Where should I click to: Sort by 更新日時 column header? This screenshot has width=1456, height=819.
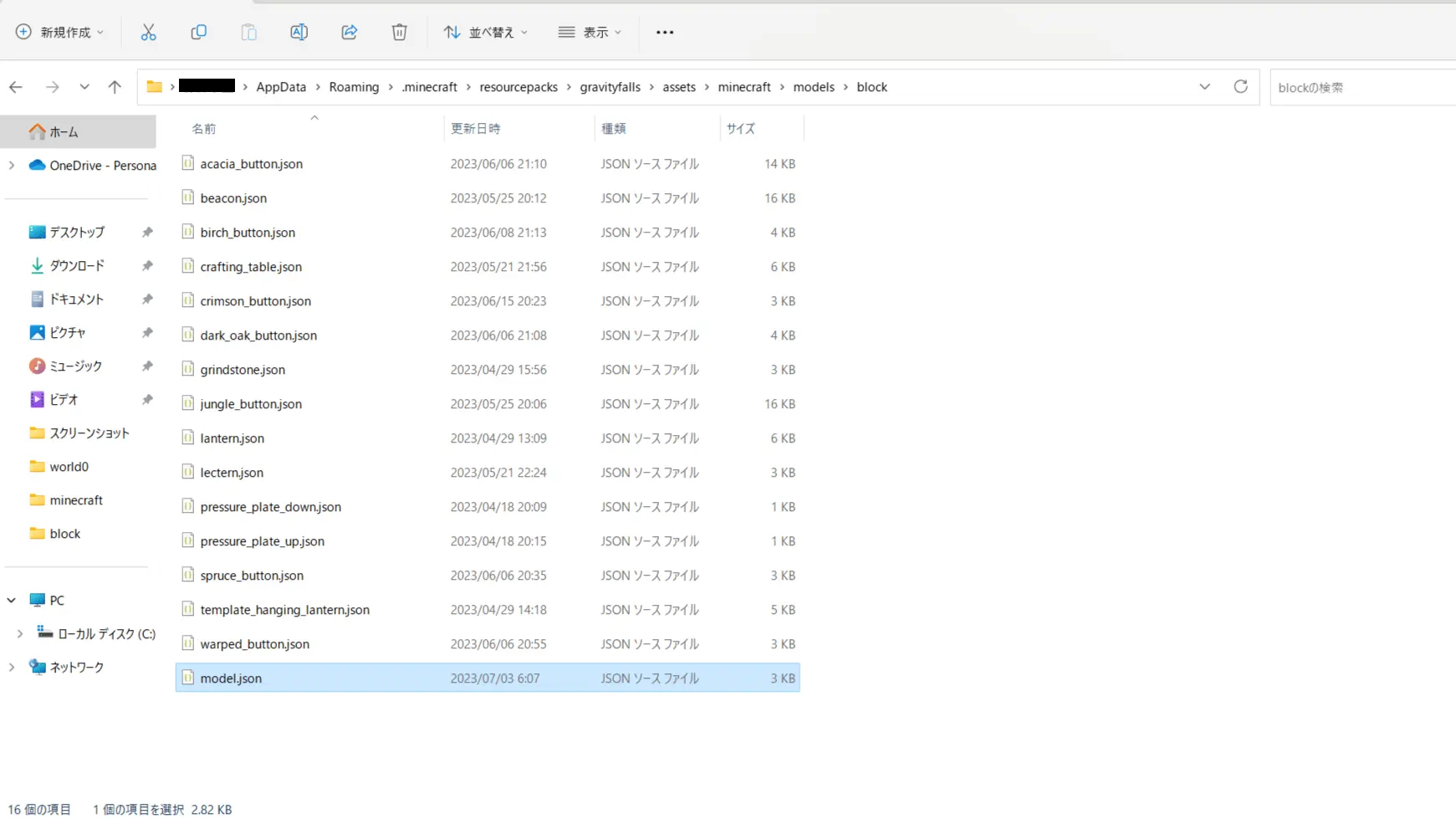(475, 128)
